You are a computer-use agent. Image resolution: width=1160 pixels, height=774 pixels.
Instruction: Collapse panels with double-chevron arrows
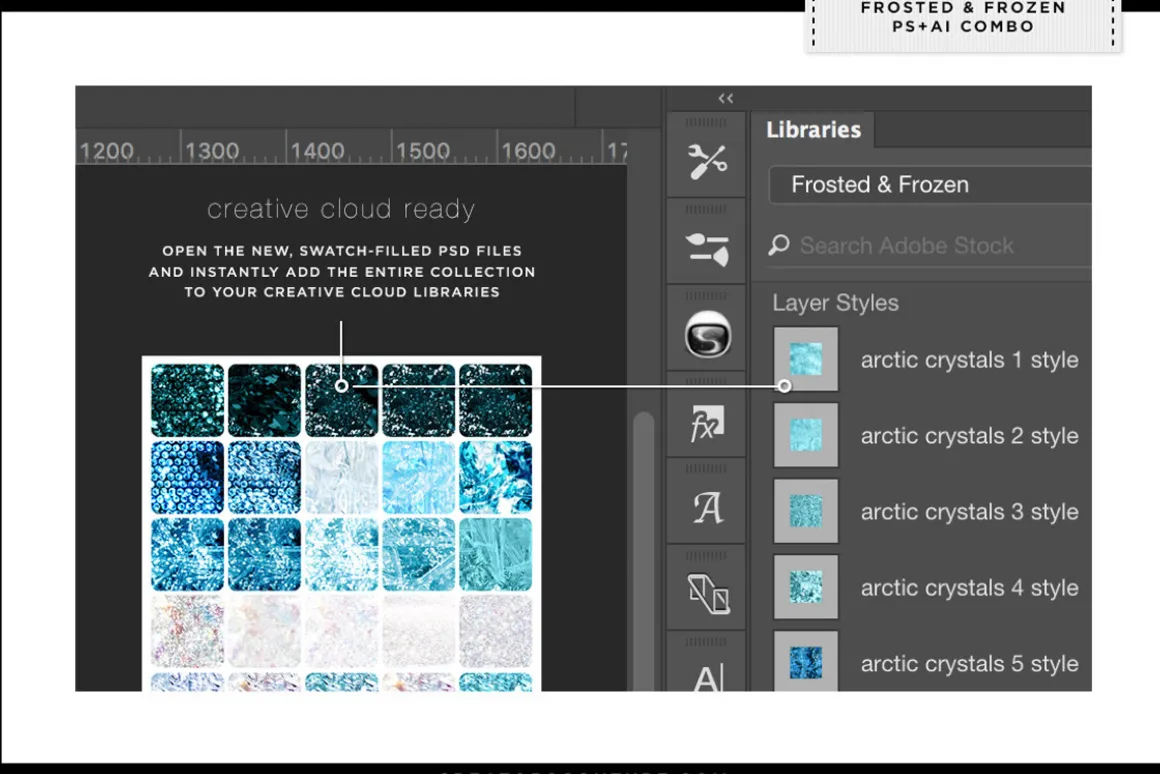coord(726,98)
